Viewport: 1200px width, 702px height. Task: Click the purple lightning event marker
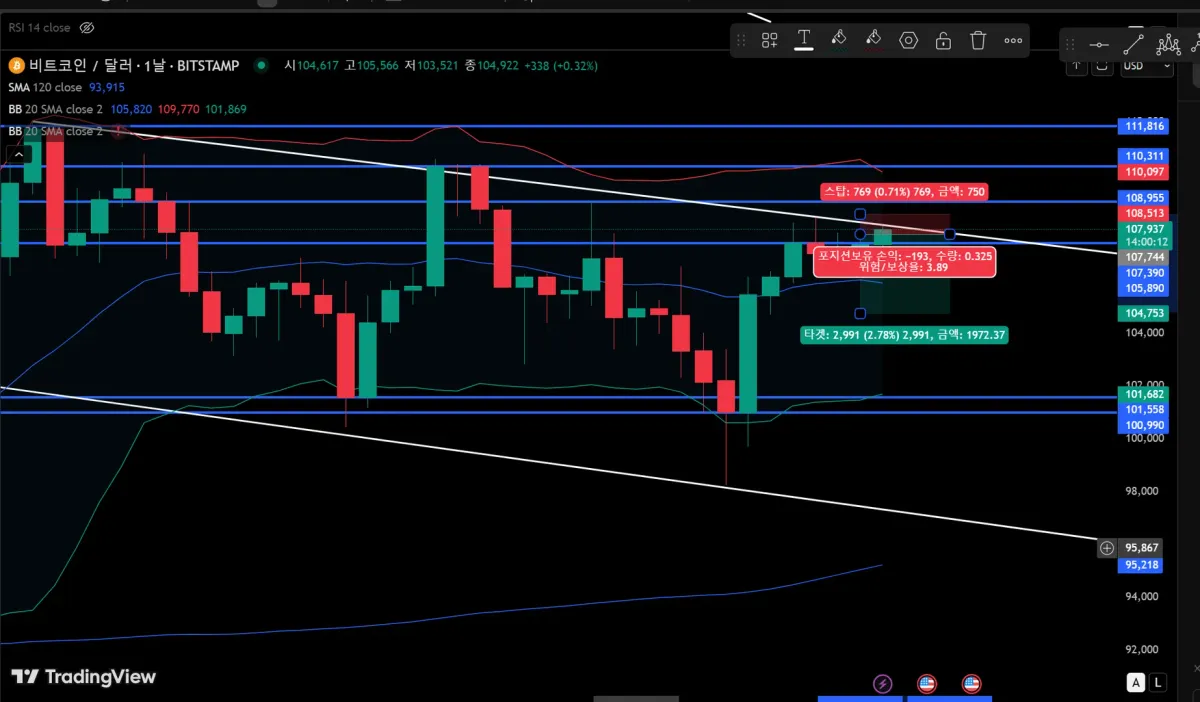point(883,684)
